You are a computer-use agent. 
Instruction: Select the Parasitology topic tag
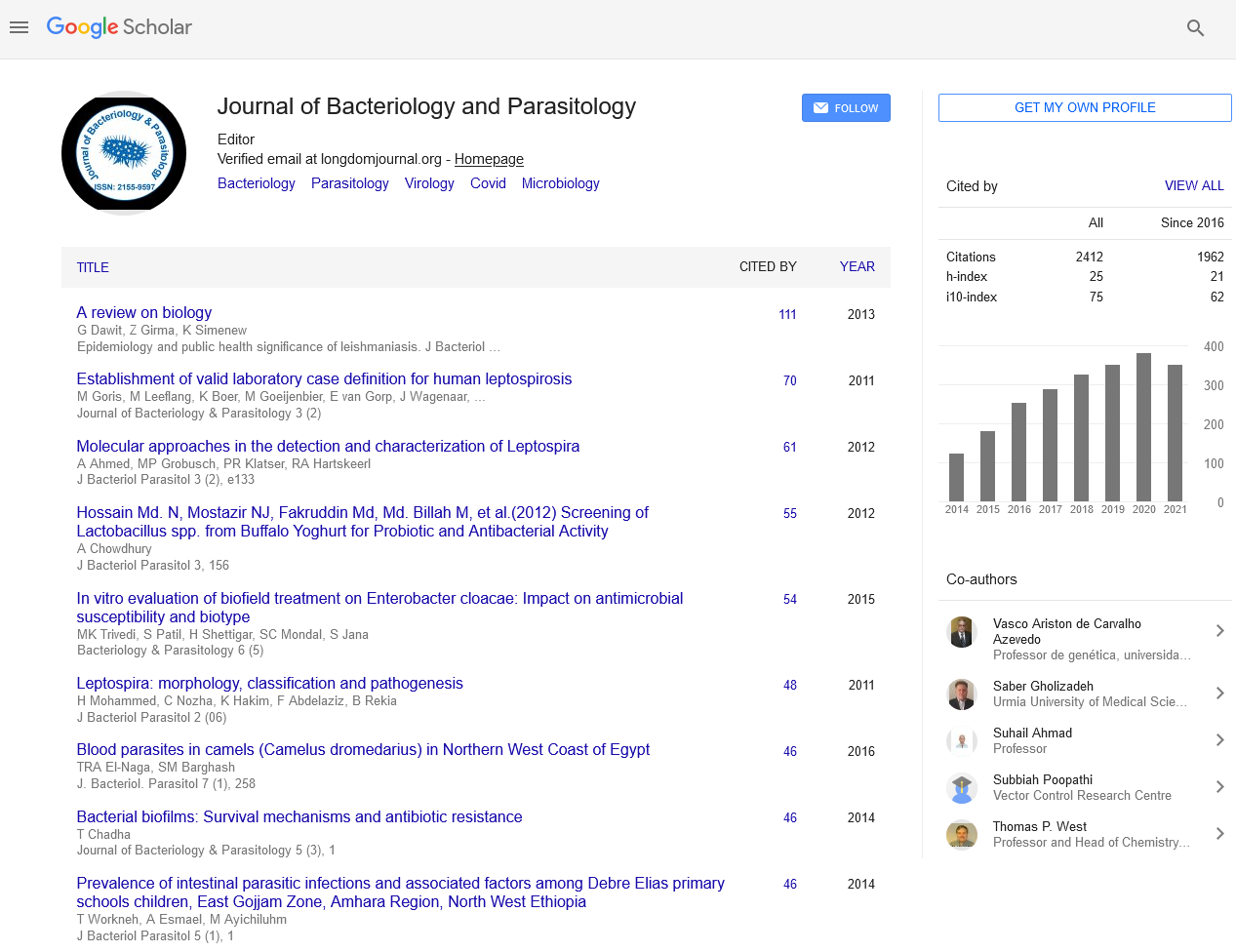[x=349, y=183]
